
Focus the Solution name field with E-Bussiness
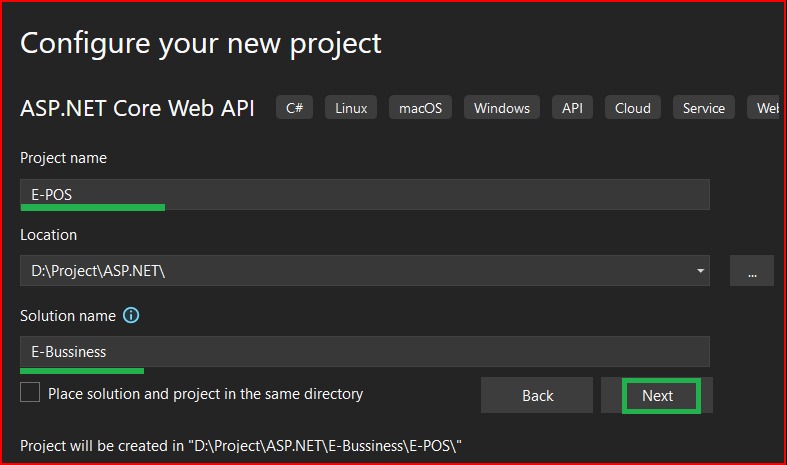pyautogui.click(x=364, y=351)
